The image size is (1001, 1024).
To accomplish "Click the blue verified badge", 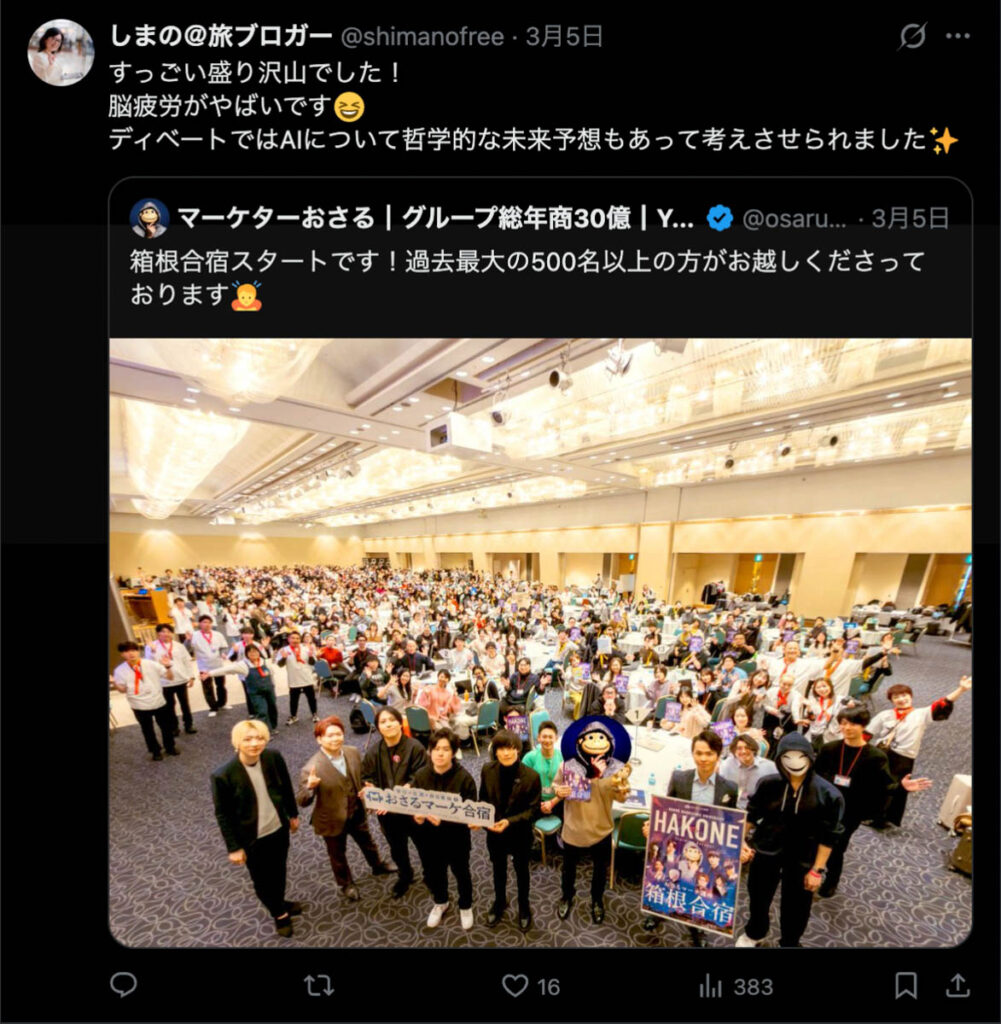I will pyautogui.click(x=720, y=218).
